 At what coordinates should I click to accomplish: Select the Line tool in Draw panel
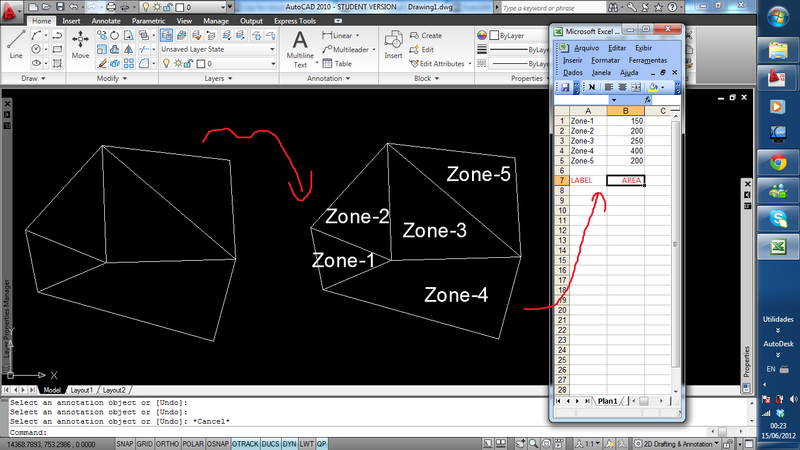[x=16, y=44]
